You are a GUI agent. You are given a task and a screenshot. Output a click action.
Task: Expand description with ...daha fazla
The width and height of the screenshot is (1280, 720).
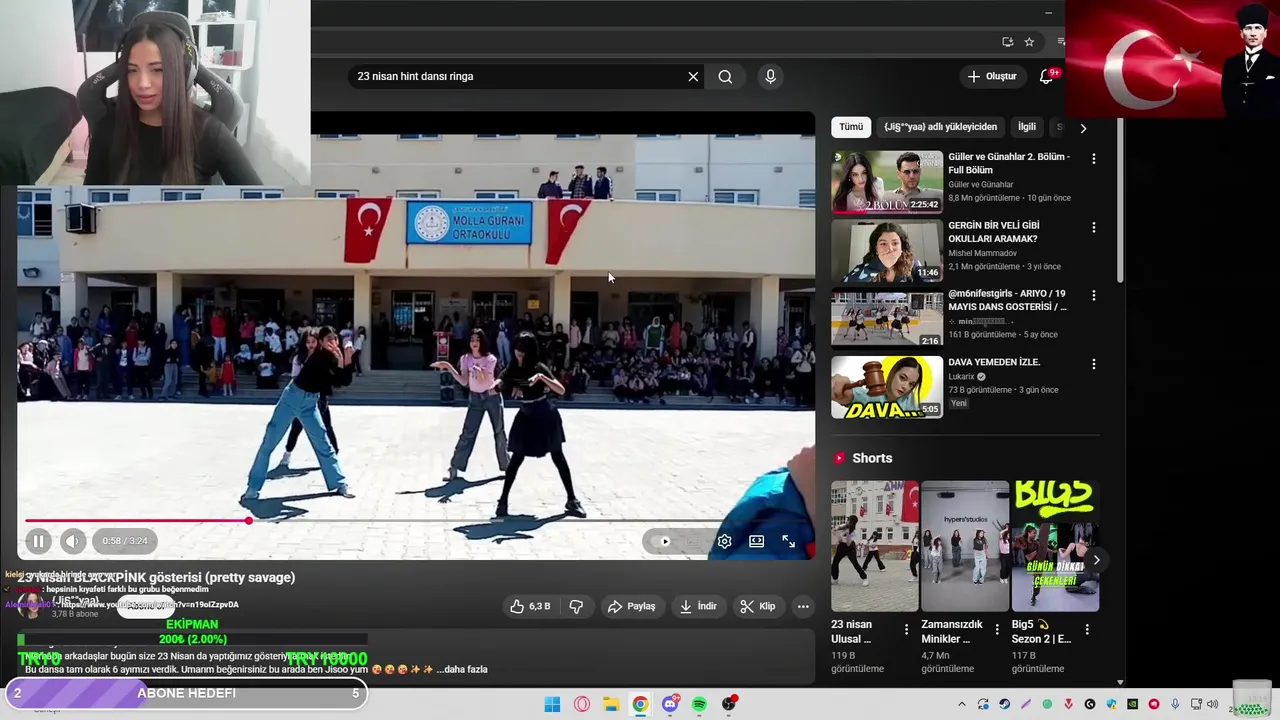(462, 669)
